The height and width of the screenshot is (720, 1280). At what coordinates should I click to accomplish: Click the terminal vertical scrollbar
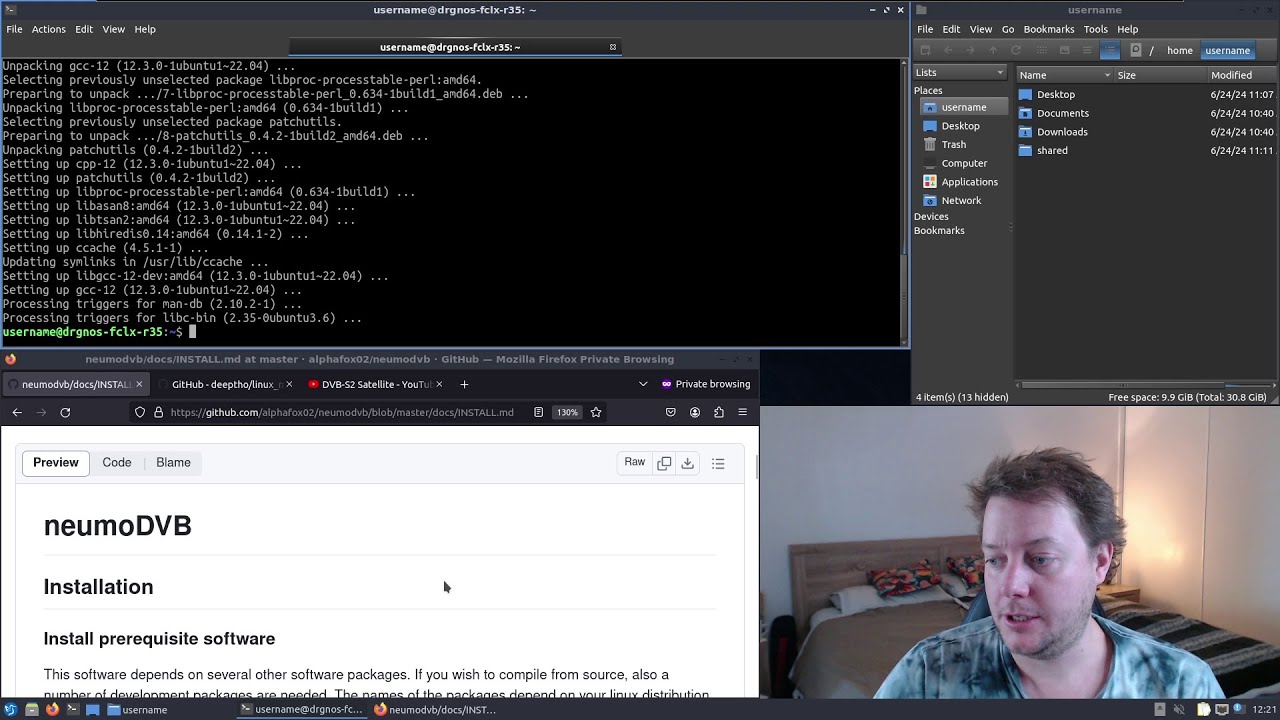pyautogui.click(x=904, y=200)
